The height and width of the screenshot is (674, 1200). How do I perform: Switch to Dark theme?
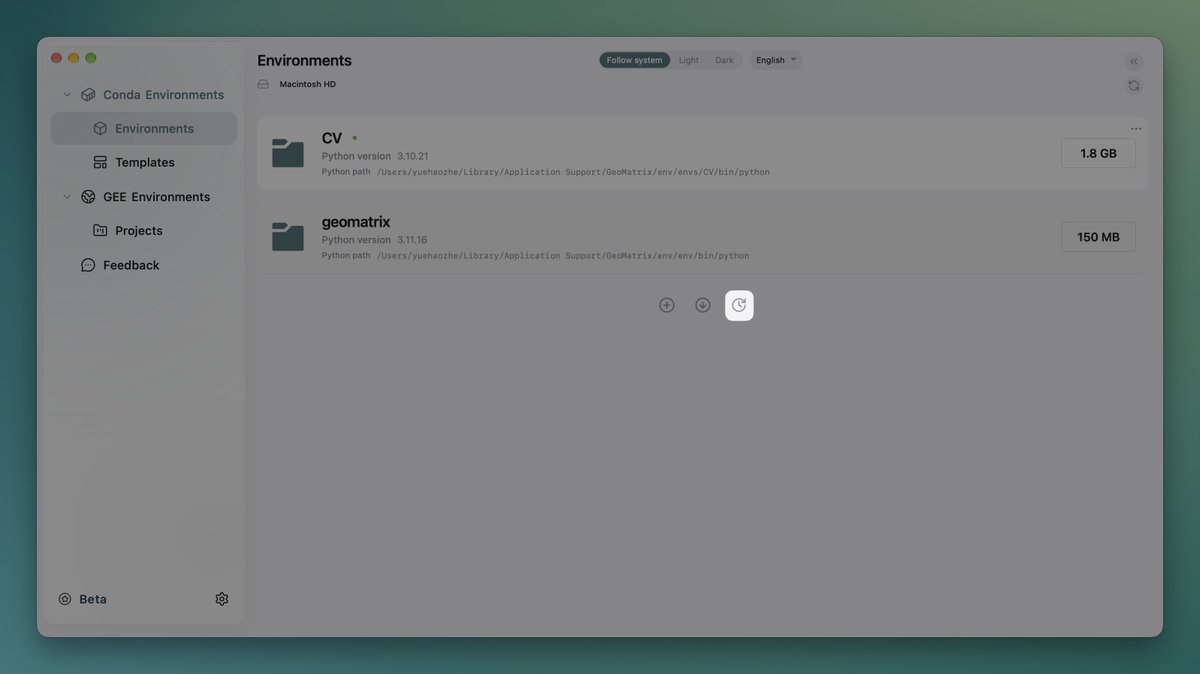[724, 60]
